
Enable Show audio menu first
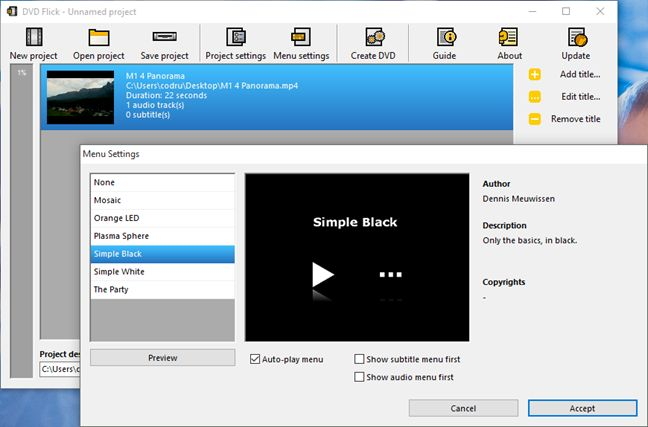[360, 377]
